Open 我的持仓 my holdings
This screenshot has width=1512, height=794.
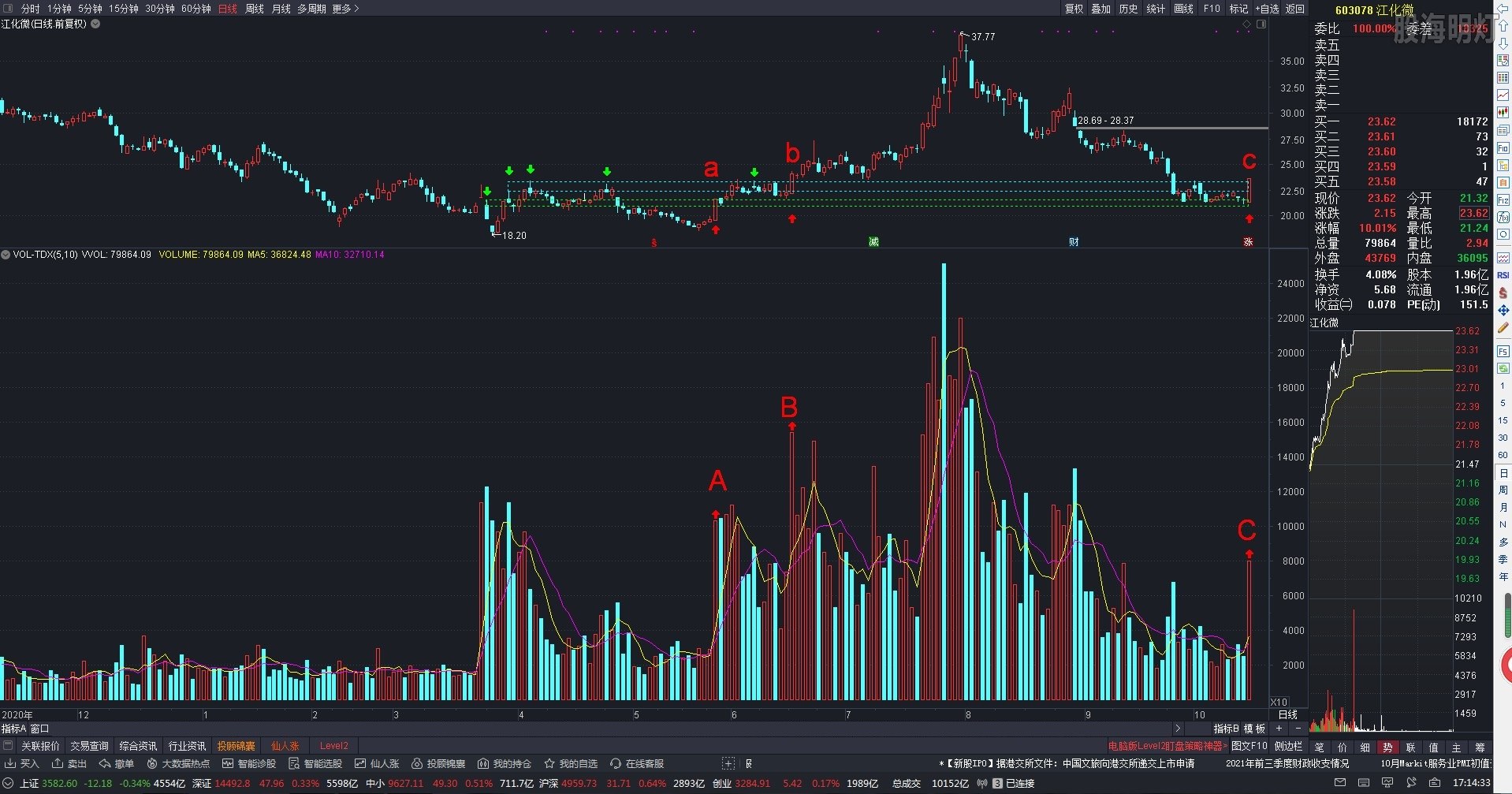505,763
